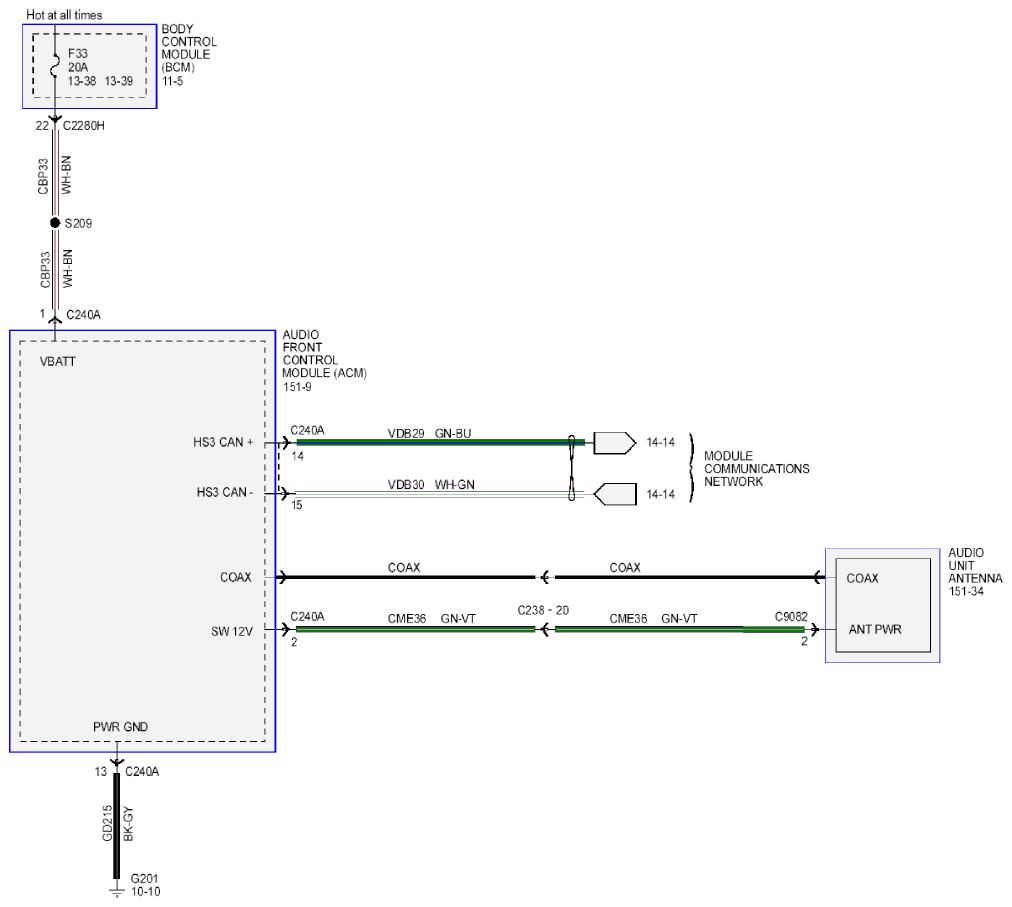The image size is (1012, 907).
Task: Click the G201 ground label
Action: [x=144, y=879]
